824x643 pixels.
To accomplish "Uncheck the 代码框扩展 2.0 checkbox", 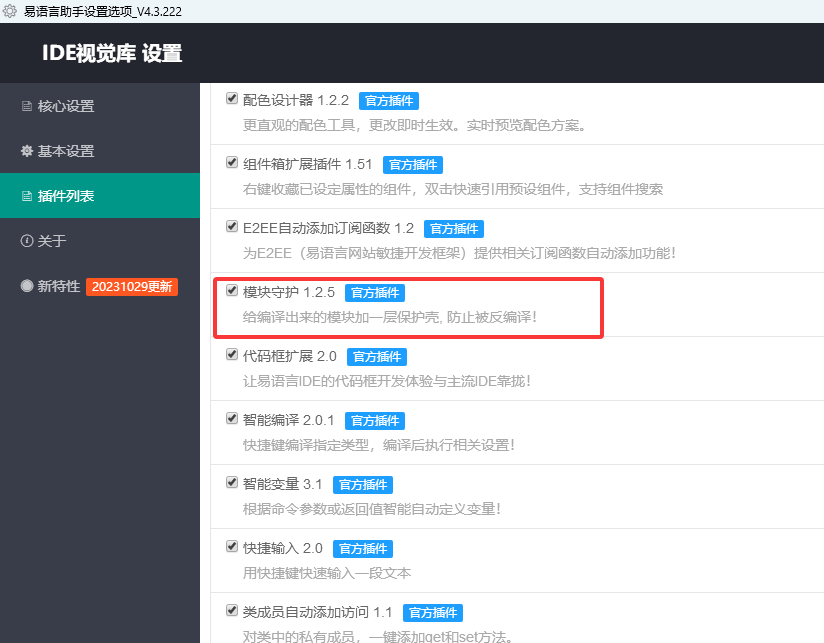I will [232, 355].
